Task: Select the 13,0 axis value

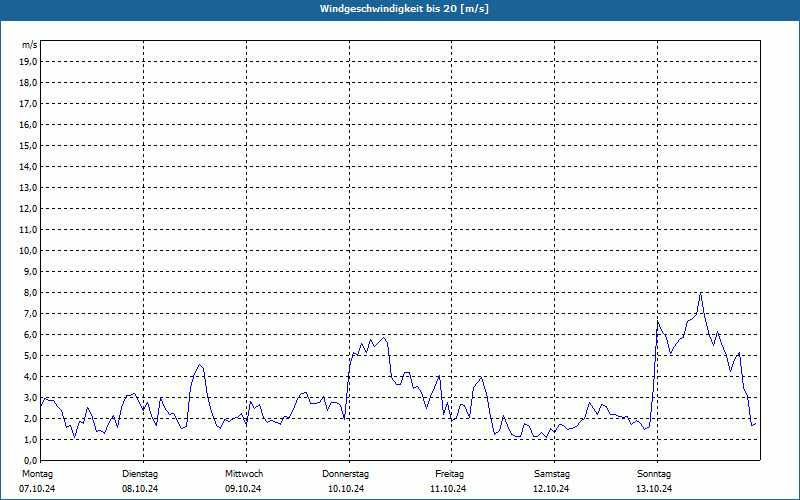Action: (28, 188)
